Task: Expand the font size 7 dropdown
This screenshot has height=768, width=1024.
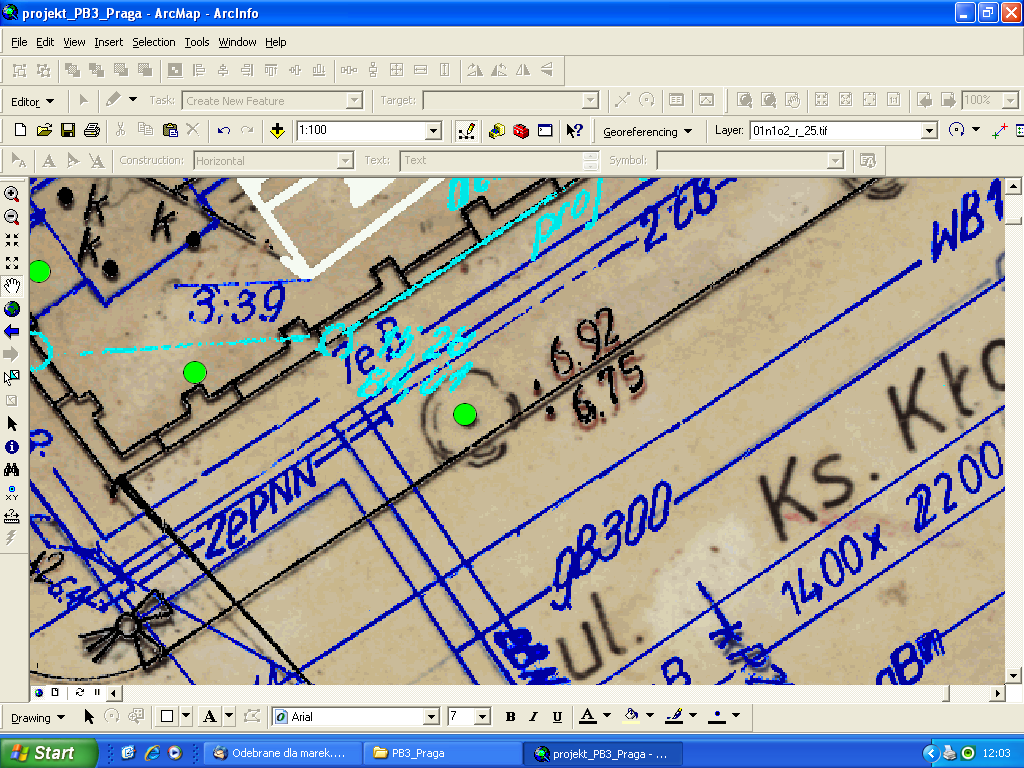Action: (x=483, y=717)
